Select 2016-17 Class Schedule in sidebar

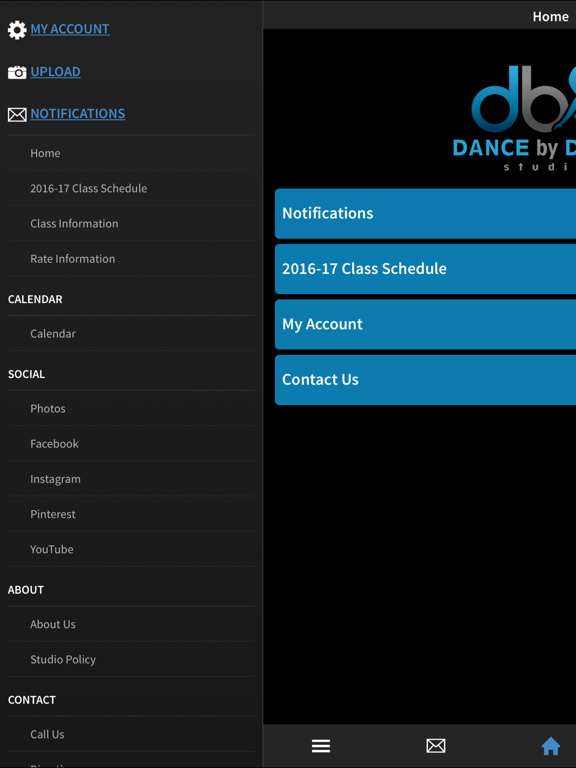pyautogui.click(x=131, y=189)
